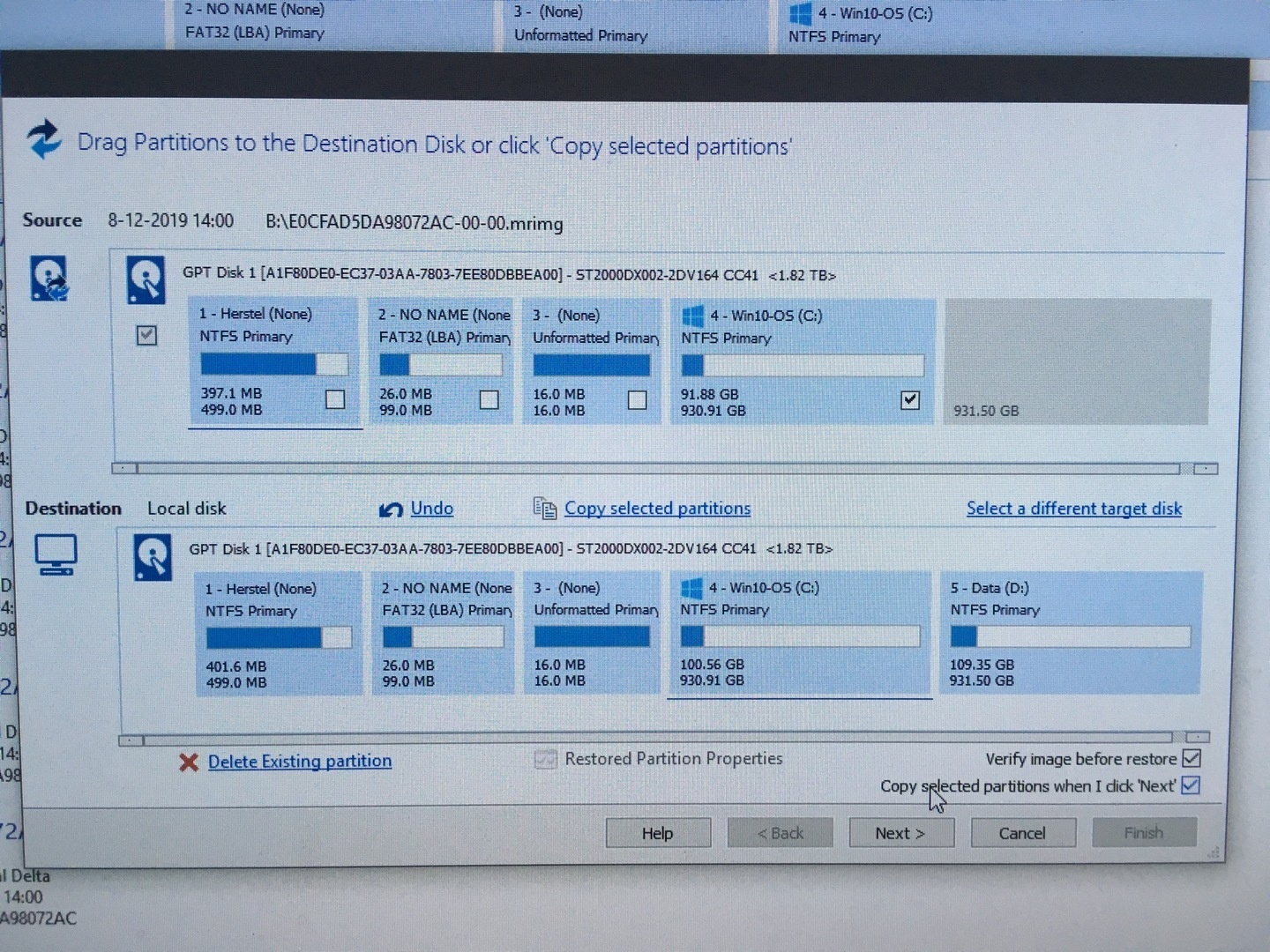Select source unallocated 931.50 GB space
Image resolution: width=1270 pixels, height=952 pixels.
[1078, 361]
